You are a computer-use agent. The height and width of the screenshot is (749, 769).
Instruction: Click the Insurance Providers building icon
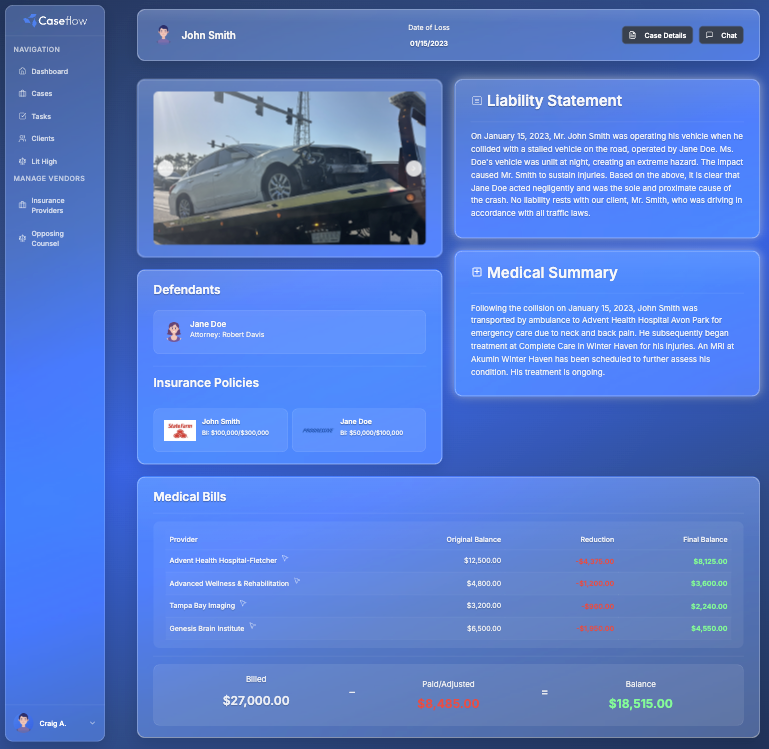pos(22,205)
